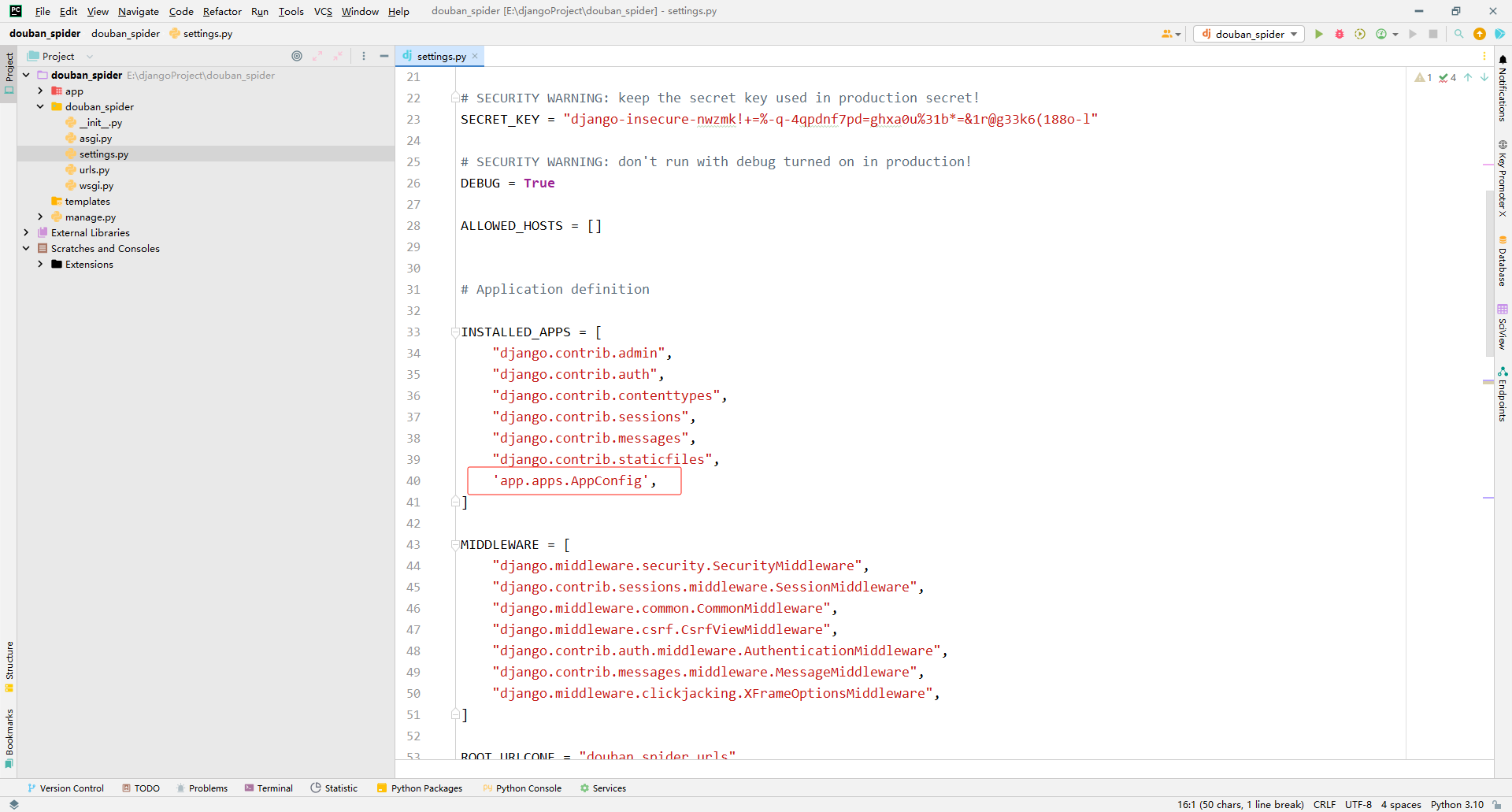Click the Python 3.10 interpreter widget
The image size is (1512, 812).
[1457, 804]
